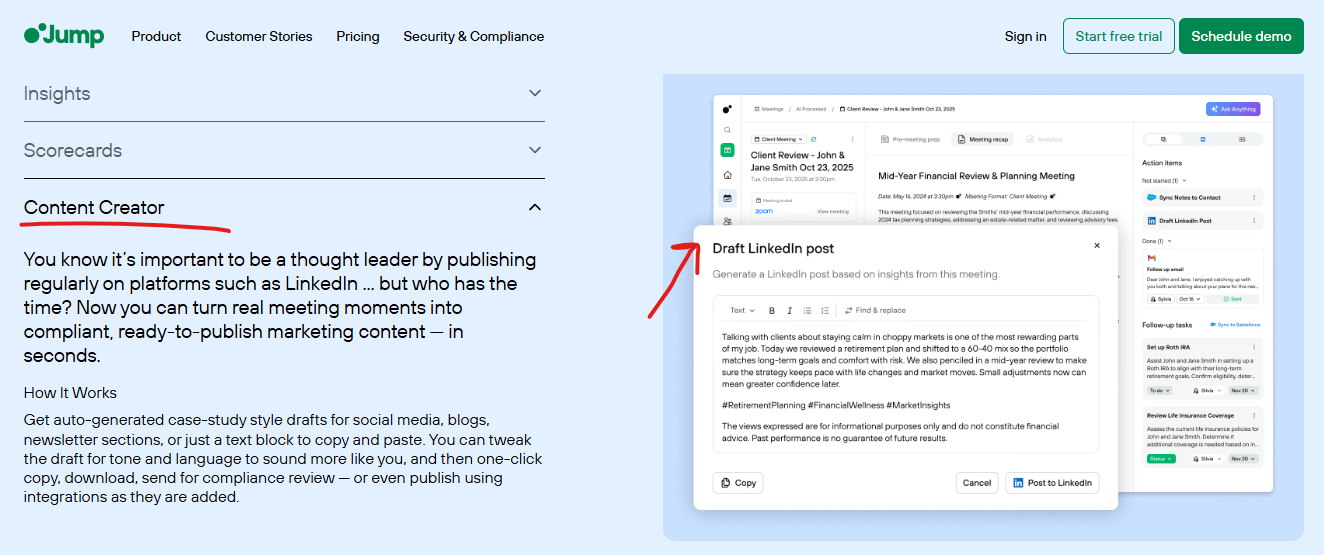Select the blue middle icon in right-panel switcher
Image resolution: width=1324 pixels, height=555 pixels.
click(1203, 139)
